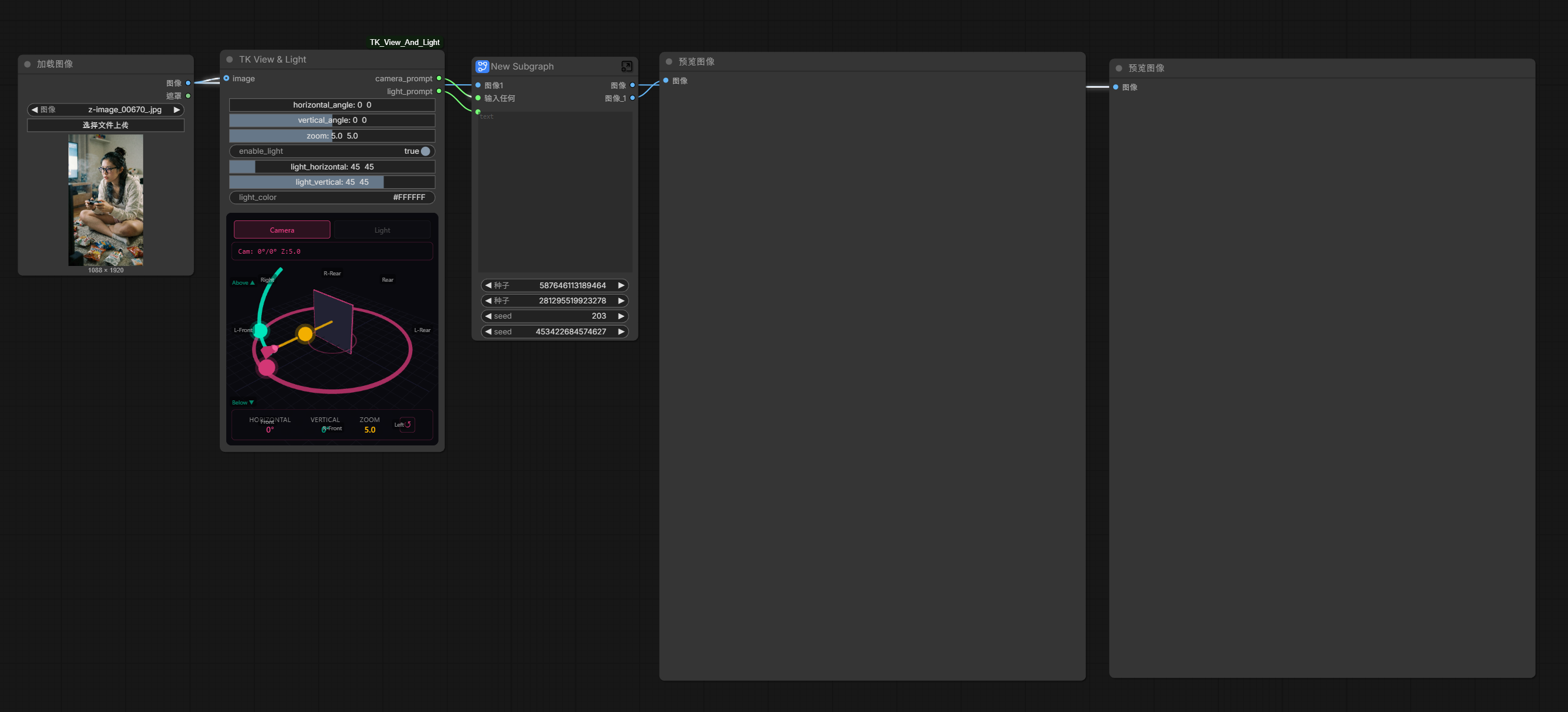
Task: Click the '1088 × 1920' size text
Action: tap(105, 270)
